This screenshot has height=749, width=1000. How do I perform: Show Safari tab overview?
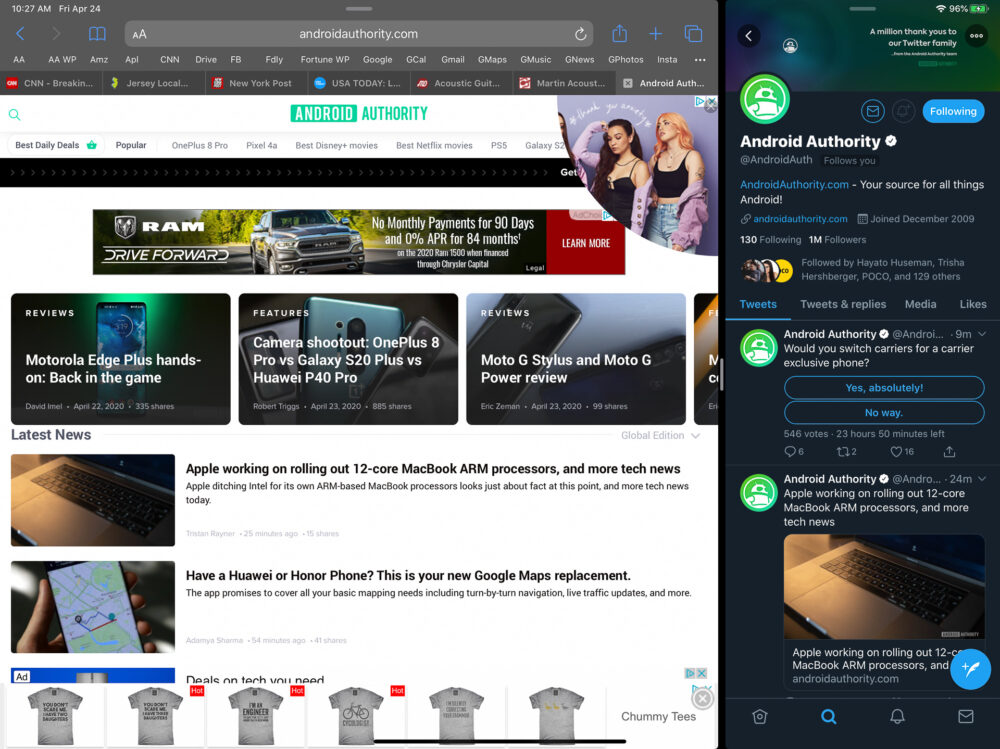[x=693, y=33]
